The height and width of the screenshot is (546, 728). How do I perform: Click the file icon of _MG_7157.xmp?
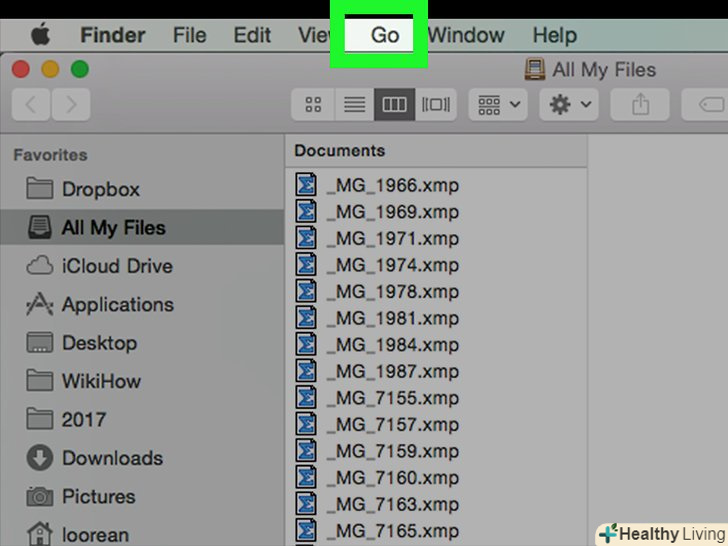click(x=306, y=424)
